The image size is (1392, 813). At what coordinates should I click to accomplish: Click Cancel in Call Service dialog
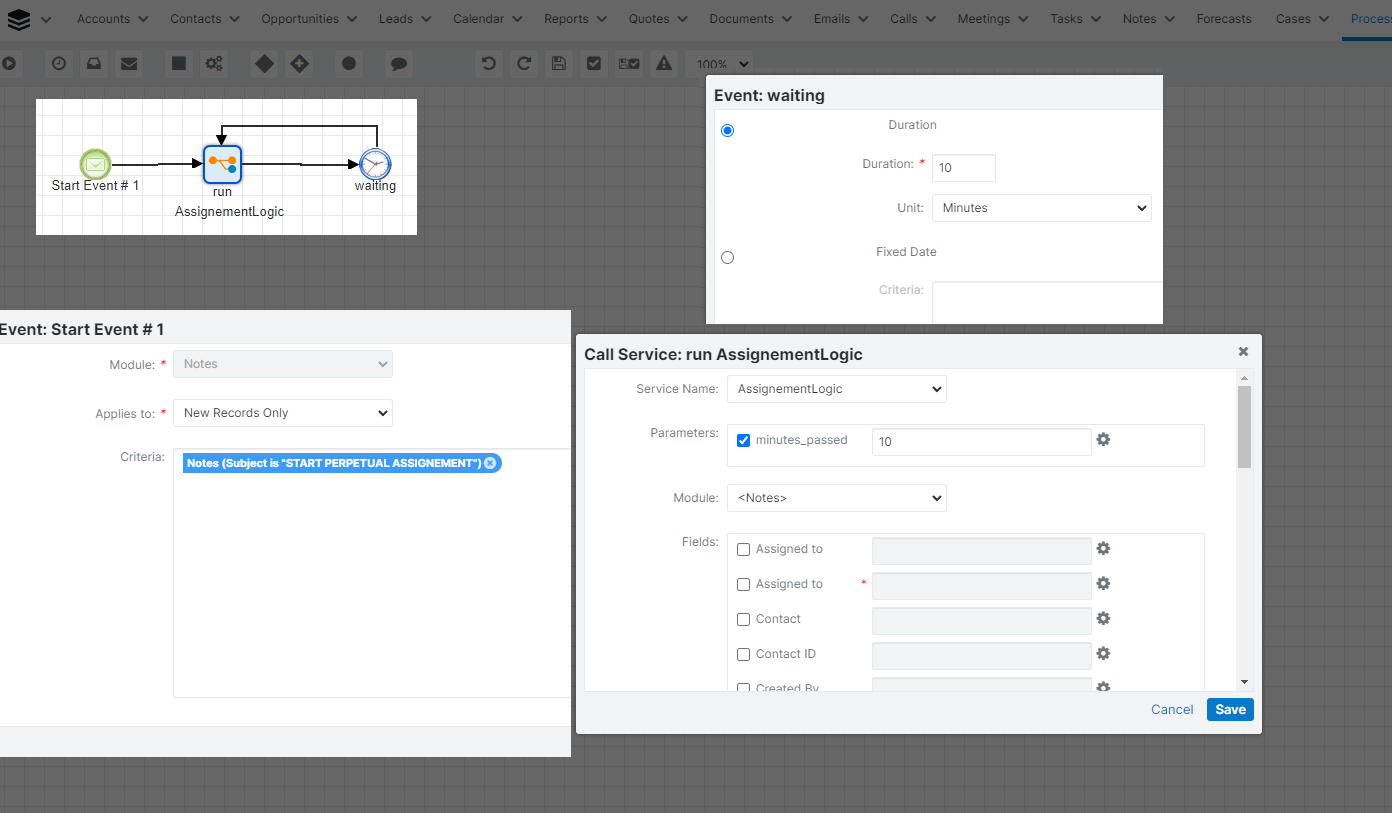pos(1172,709)
